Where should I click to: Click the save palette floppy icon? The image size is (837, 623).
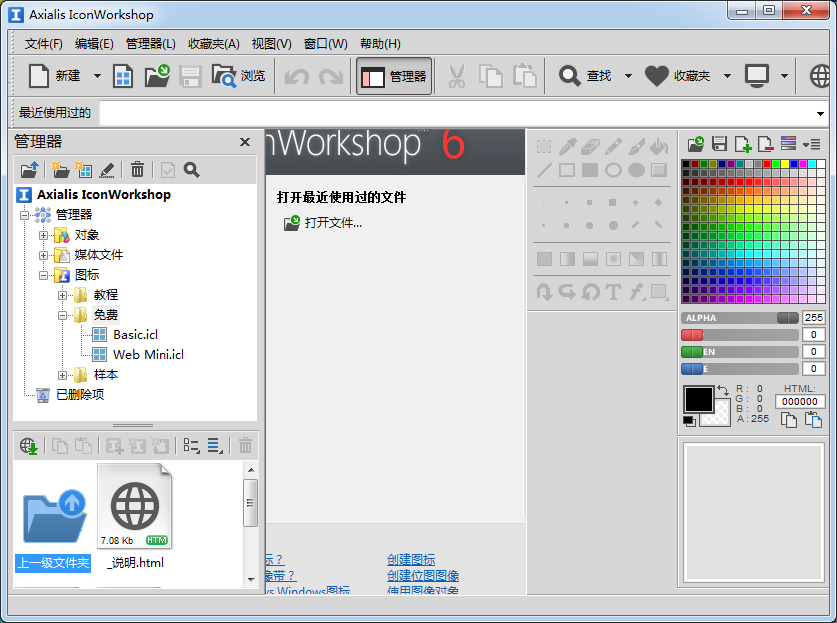(720, 144)
